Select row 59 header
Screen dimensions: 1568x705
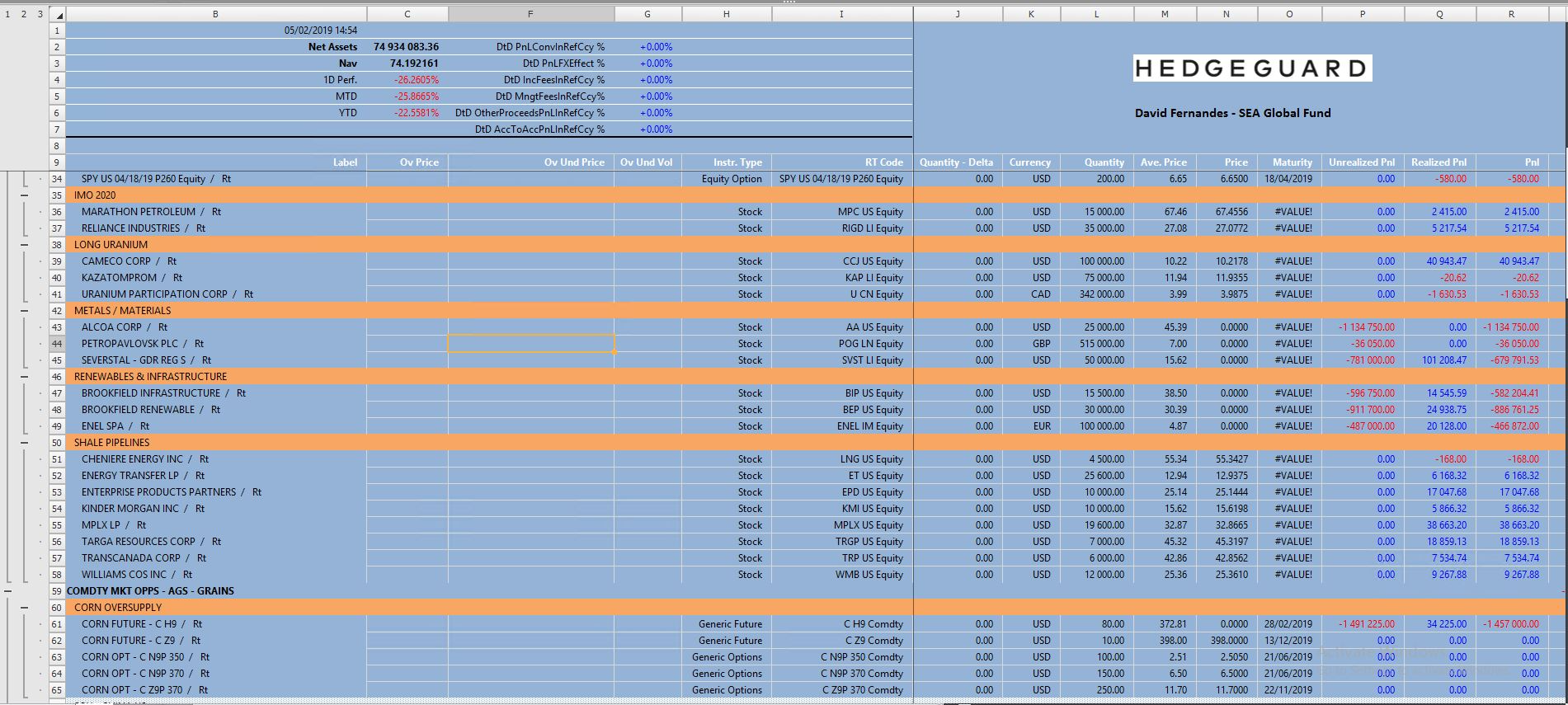[57, 591]
